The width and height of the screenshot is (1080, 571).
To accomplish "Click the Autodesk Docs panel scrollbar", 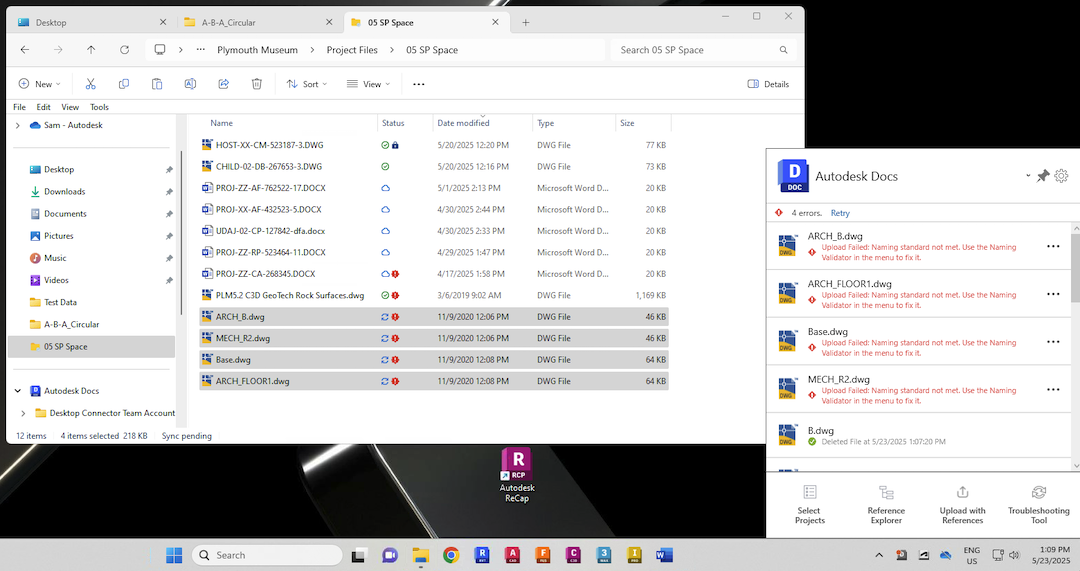I will point(1075,269).
